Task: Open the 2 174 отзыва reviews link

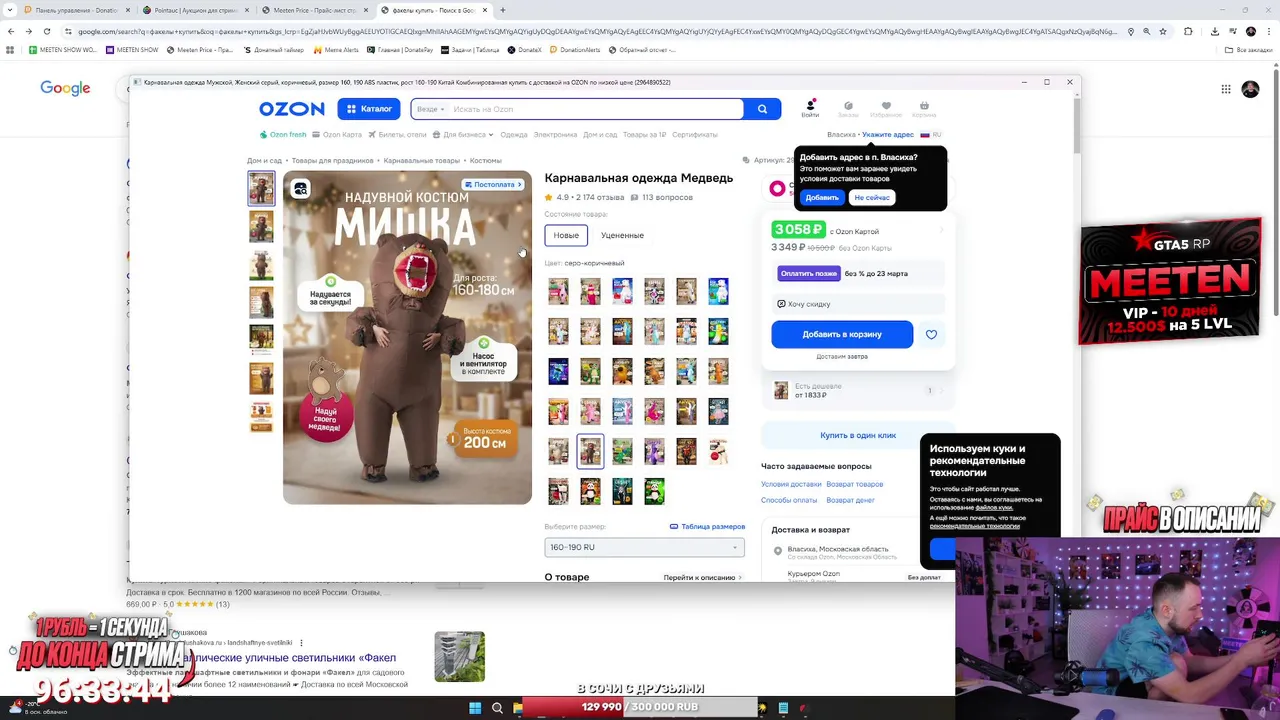Action: click(x=600, y=197)
